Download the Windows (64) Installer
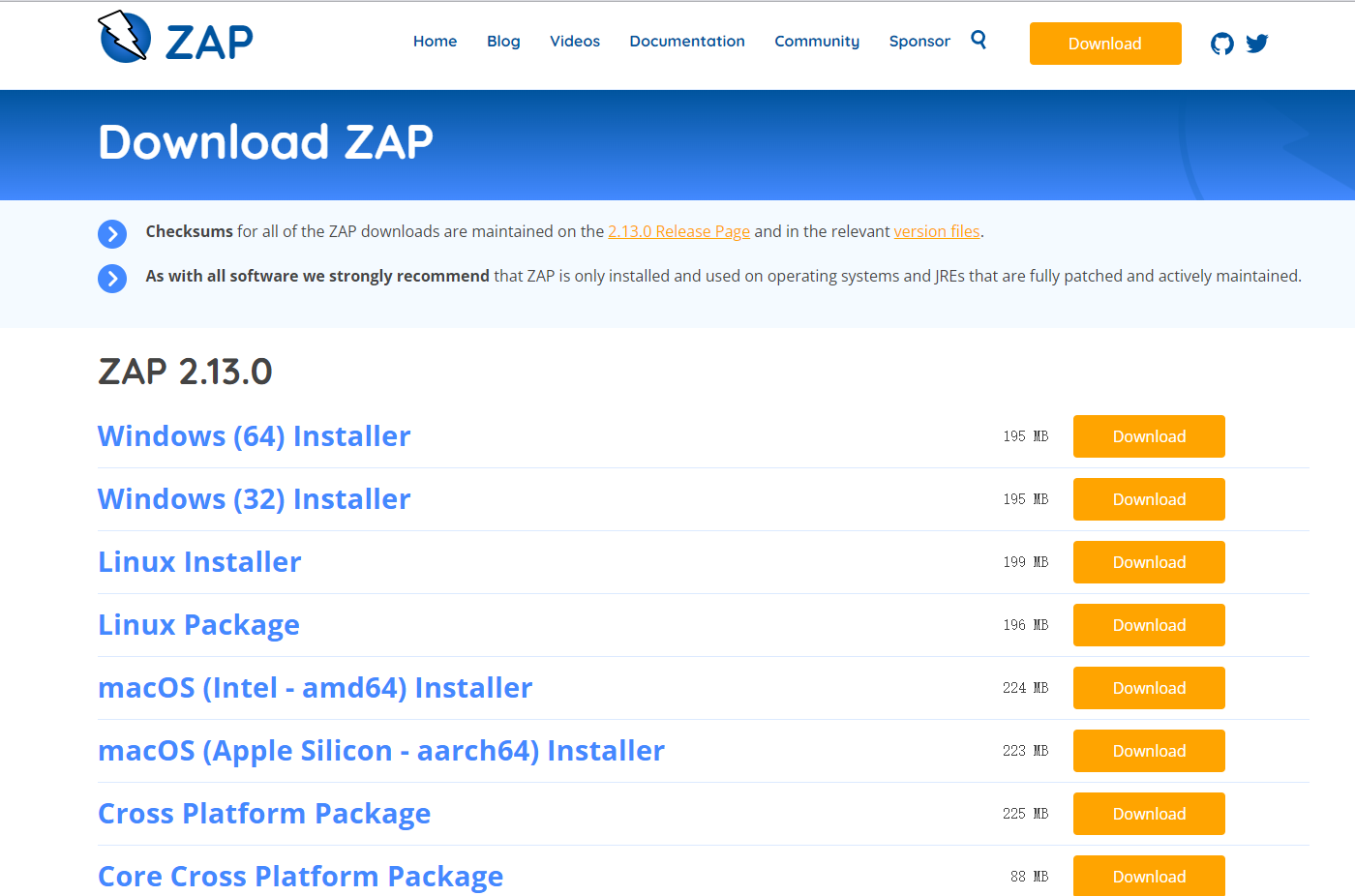 click(x=1149, y=436)
